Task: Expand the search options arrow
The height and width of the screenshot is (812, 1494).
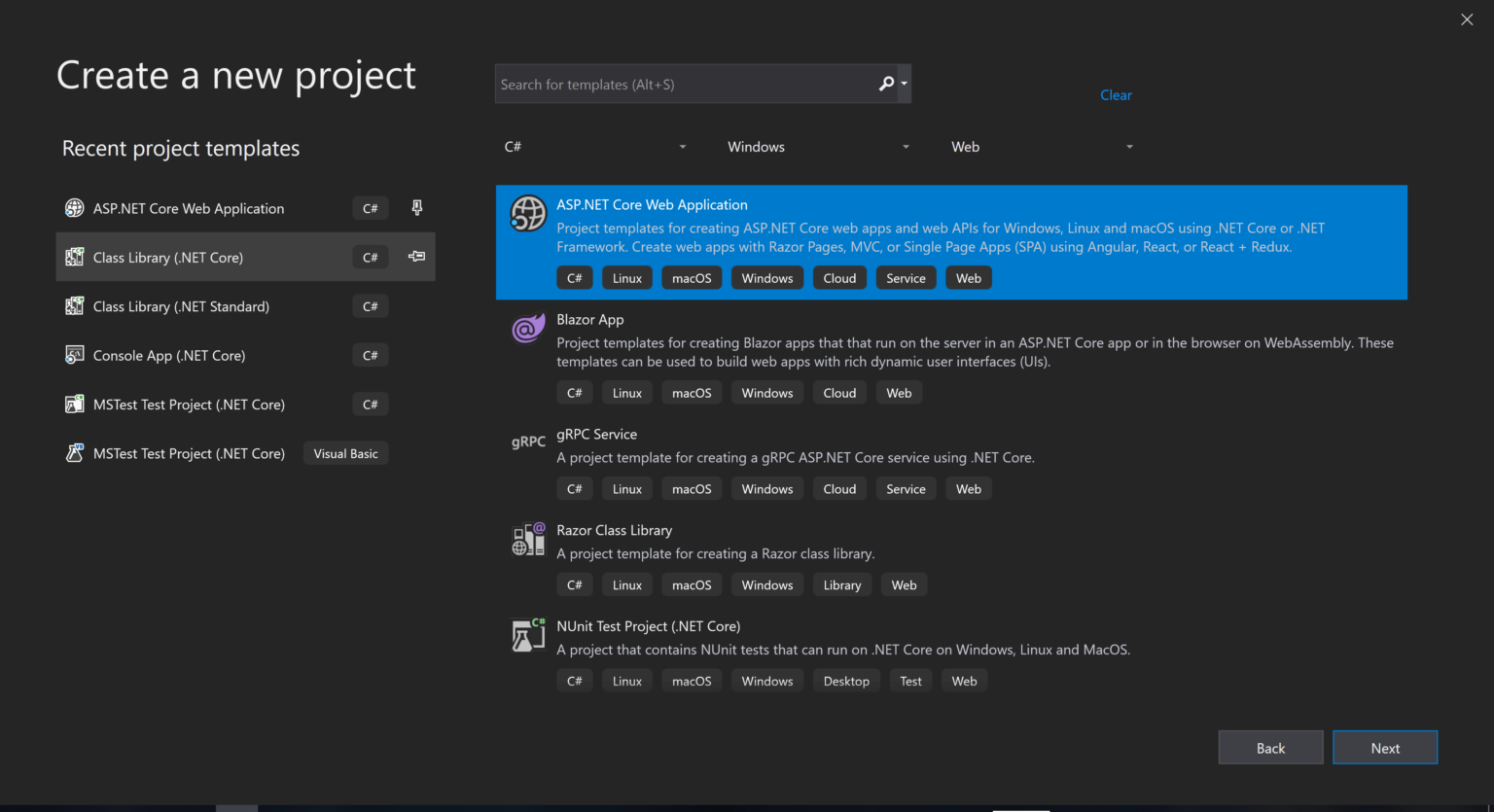Action: point(903,84)
